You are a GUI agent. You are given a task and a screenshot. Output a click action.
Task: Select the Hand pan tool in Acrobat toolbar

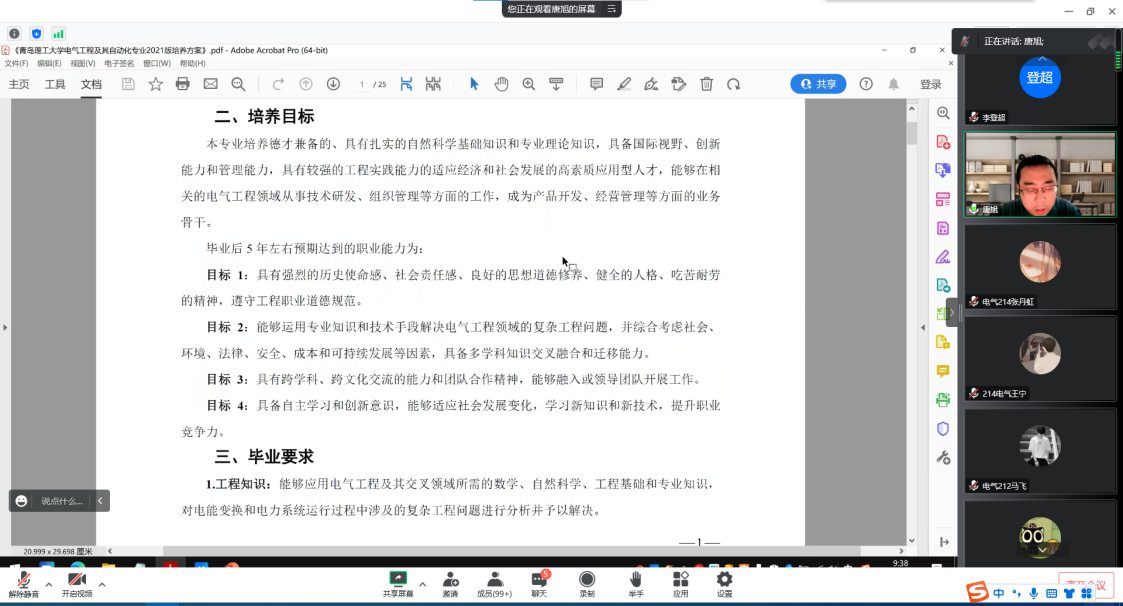[x=501, y=84]
